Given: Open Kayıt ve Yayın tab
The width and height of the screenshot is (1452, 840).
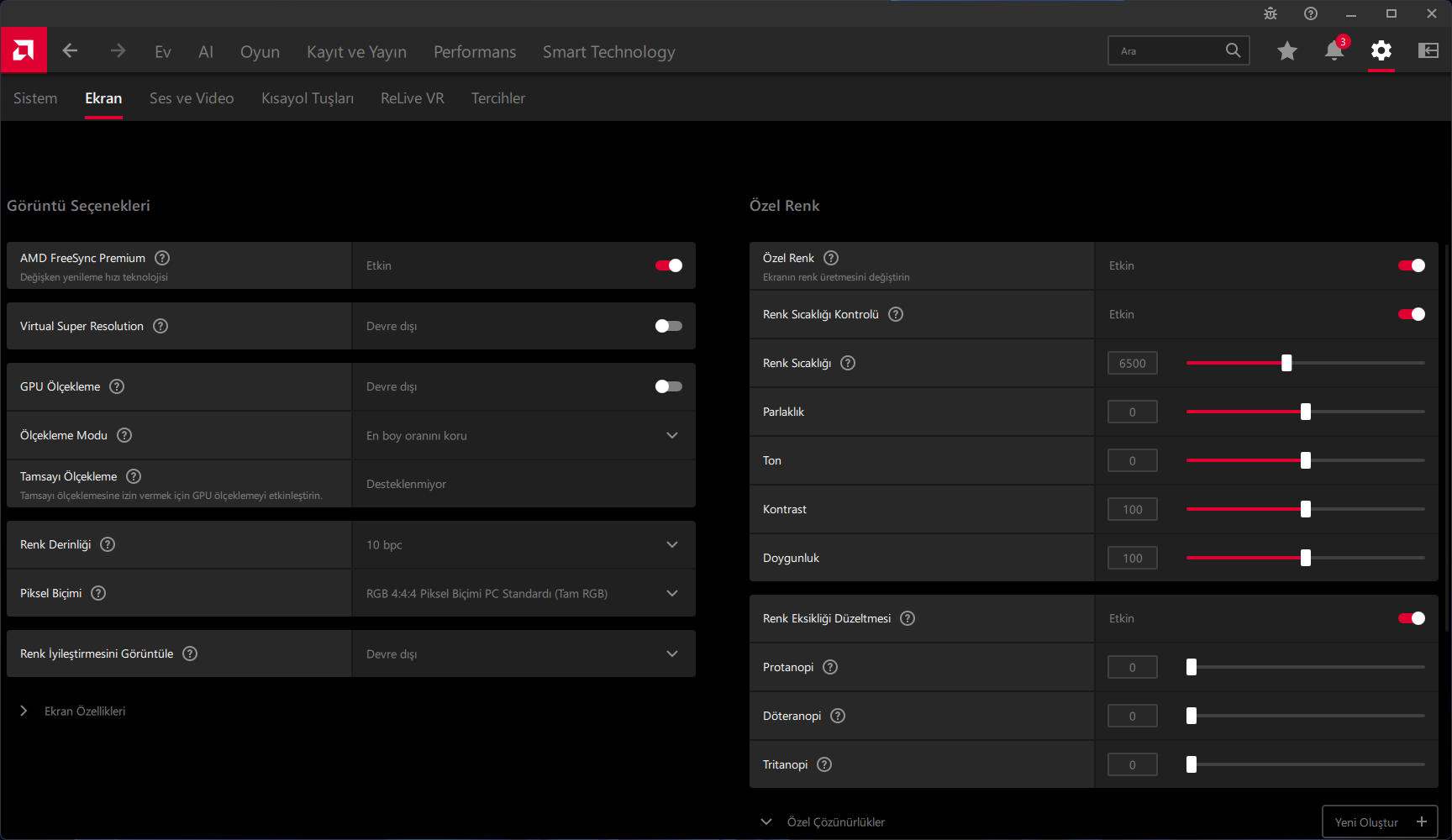Looking at the screenshot, I should click(356, 52).
